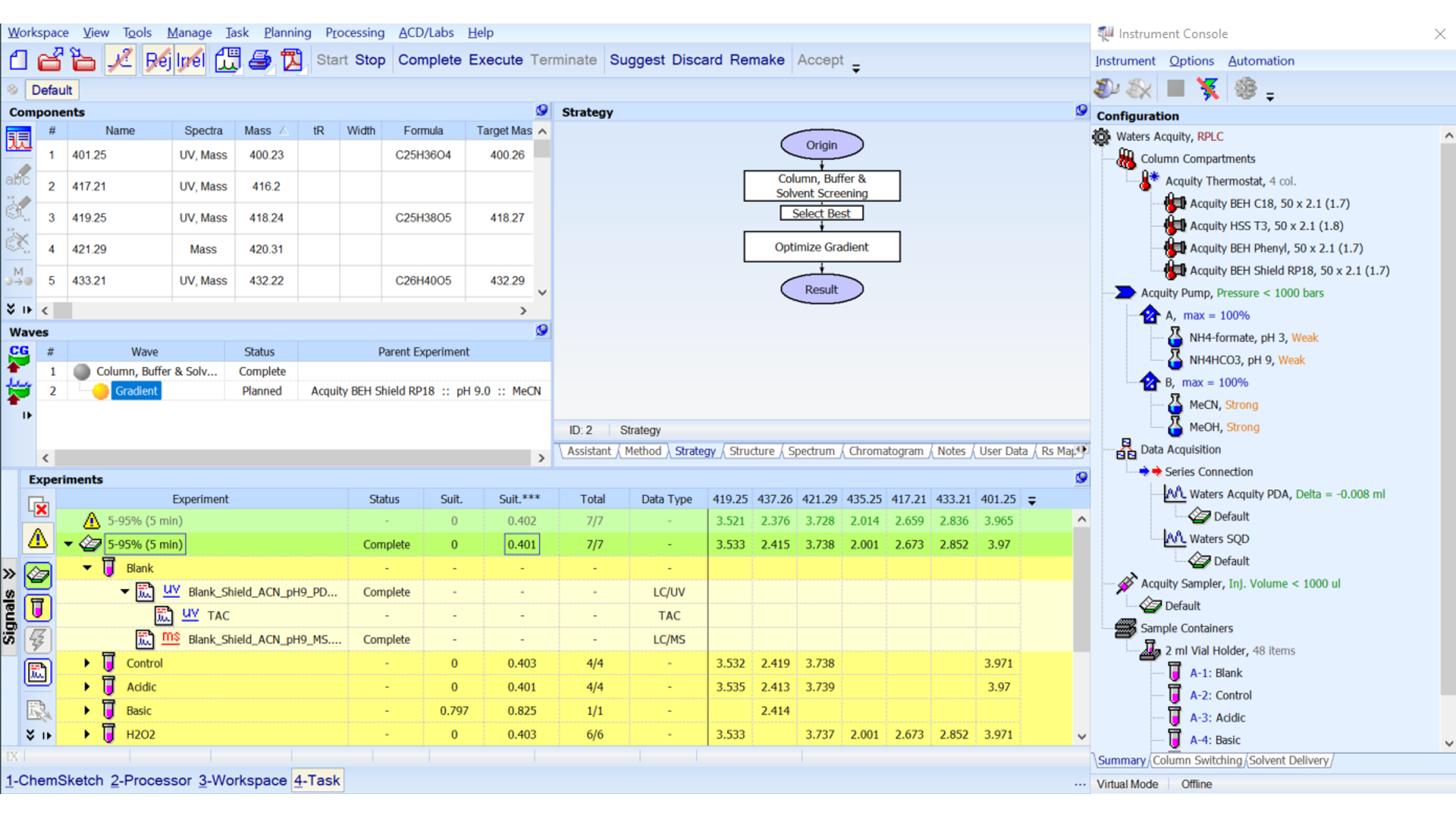The image size is (1456, 819).
Task: Toggle the Irrel filter button
Action: 190,60
